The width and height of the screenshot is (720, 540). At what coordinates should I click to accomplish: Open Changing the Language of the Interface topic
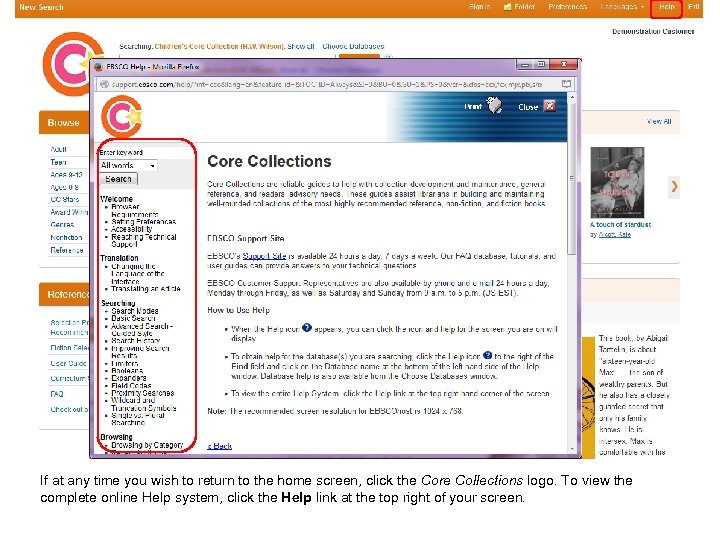(x=138, y=274)
